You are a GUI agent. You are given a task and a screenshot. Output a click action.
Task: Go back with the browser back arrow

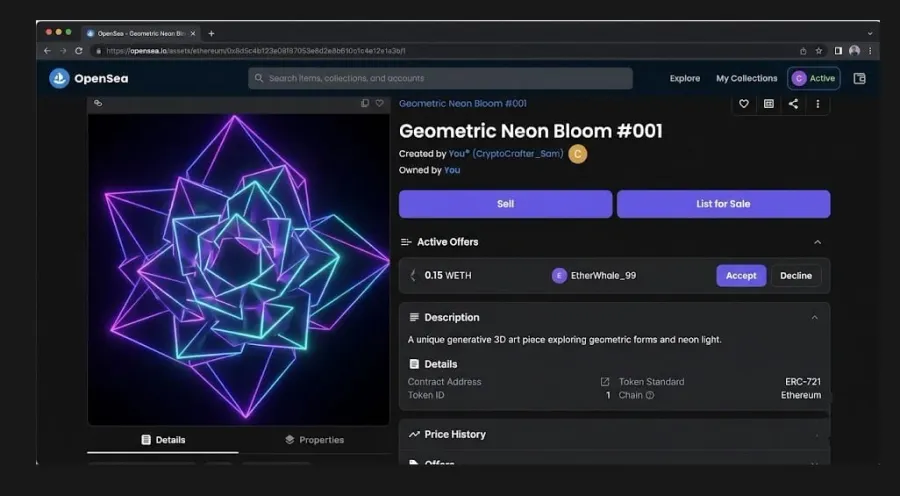(48, 51)
